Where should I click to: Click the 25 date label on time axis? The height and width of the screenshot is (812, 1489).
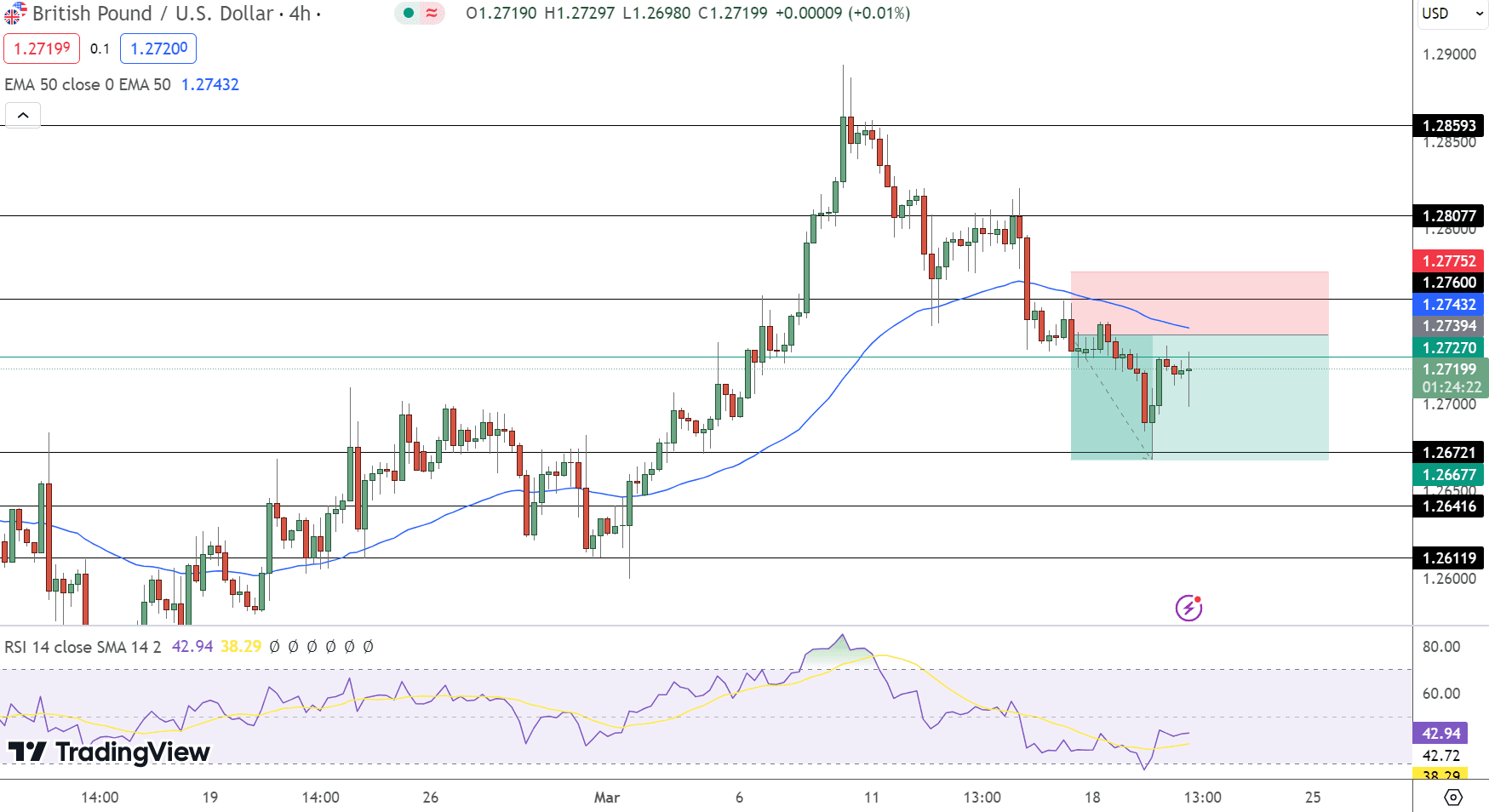click(x=1314, y=798)
